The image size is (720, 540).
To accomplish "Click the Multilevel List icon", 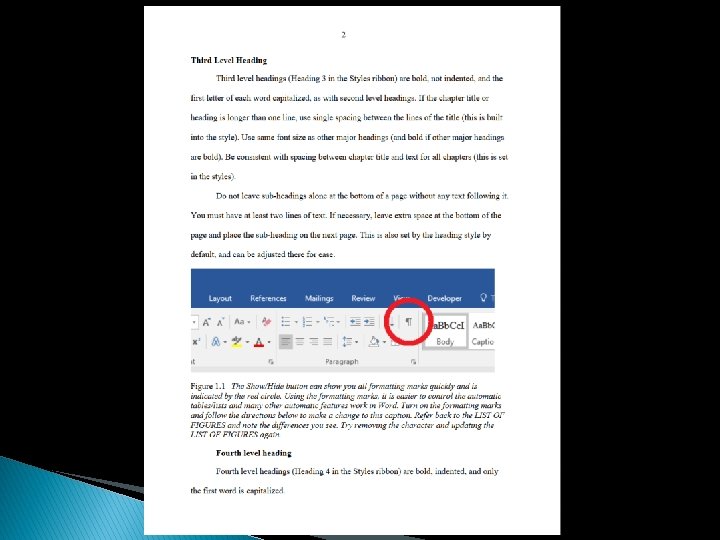I will (329, 322).
